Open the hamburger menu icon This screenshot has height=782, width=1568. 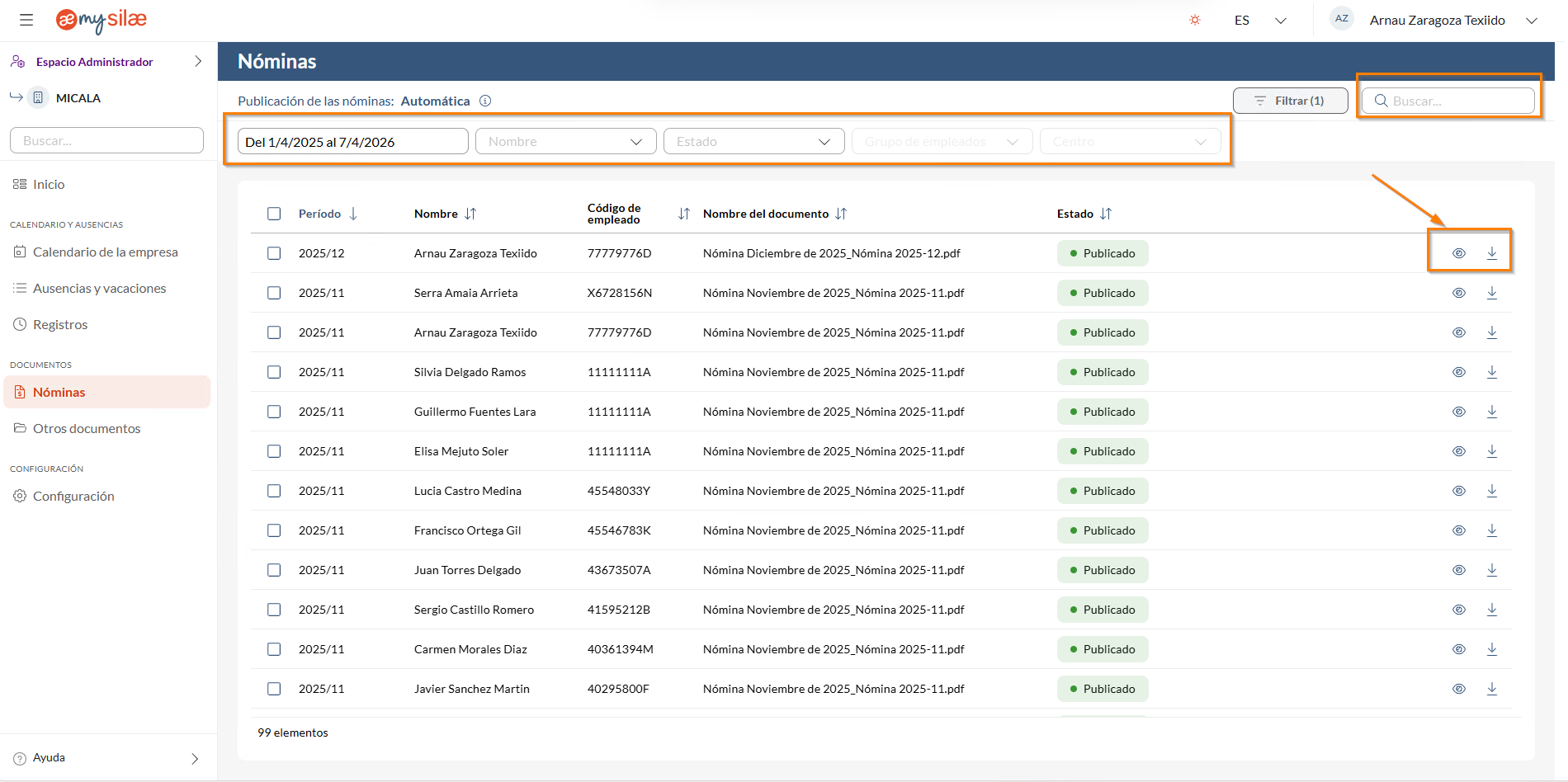[x=26, y=20]
